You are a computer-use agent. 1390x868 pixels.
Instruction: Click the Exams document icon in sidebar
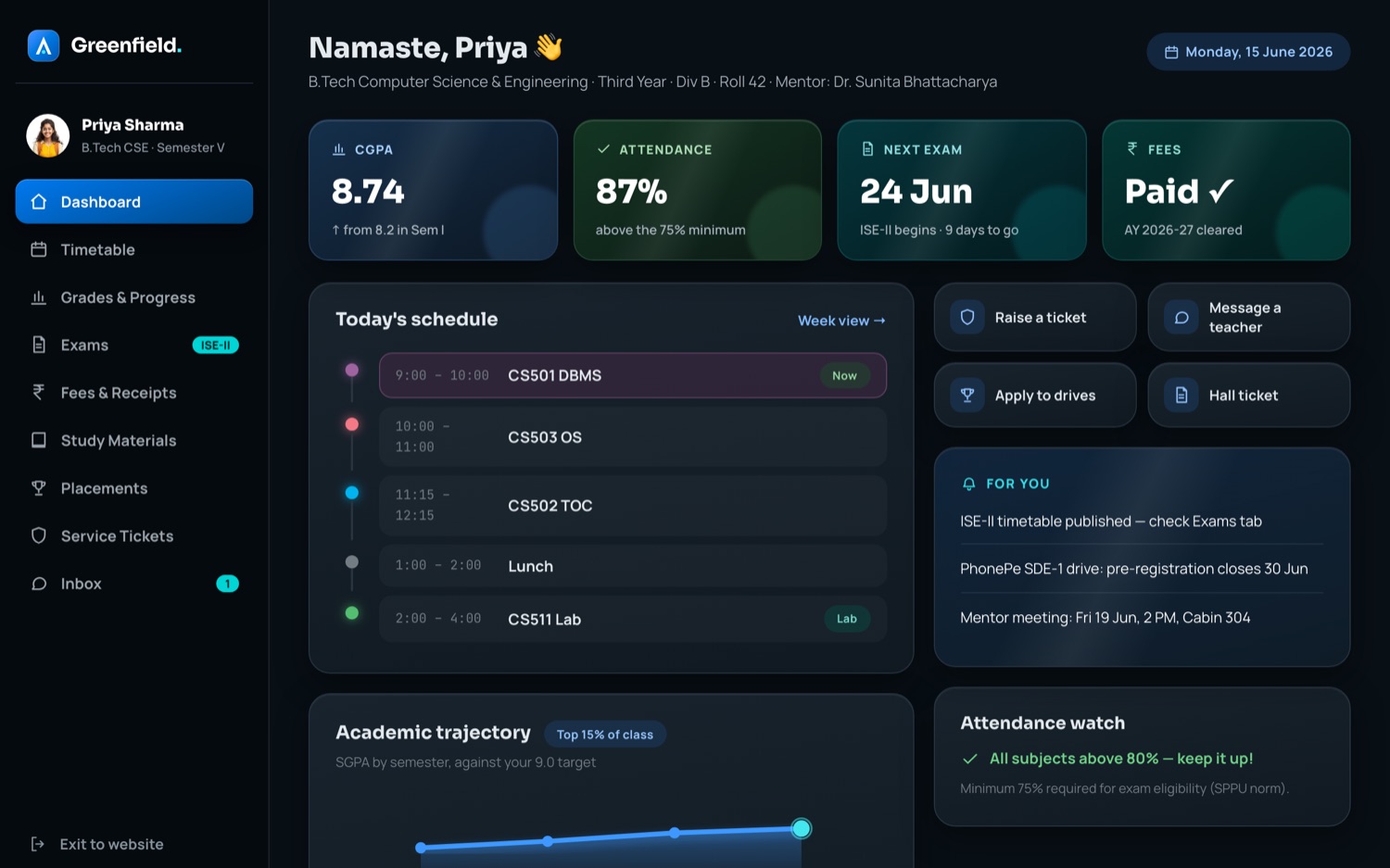[39, 345]
